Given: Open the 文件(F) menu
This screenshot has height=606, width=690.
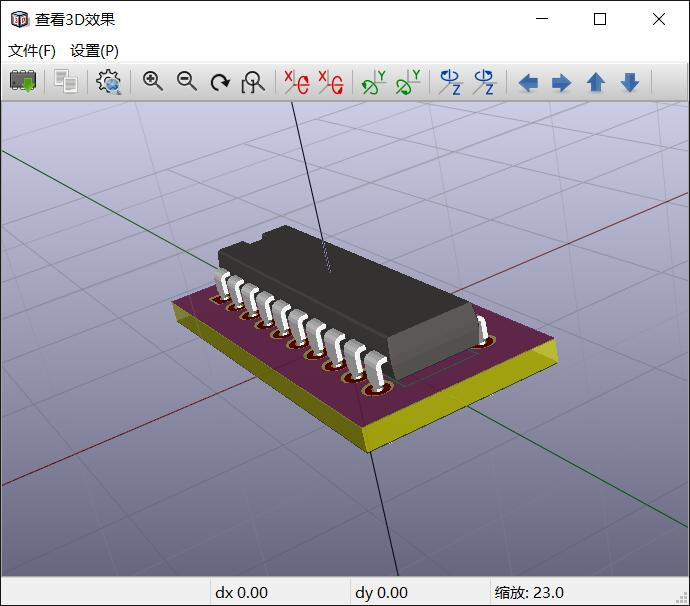Looking at the screenshot, I should (32, 51).
